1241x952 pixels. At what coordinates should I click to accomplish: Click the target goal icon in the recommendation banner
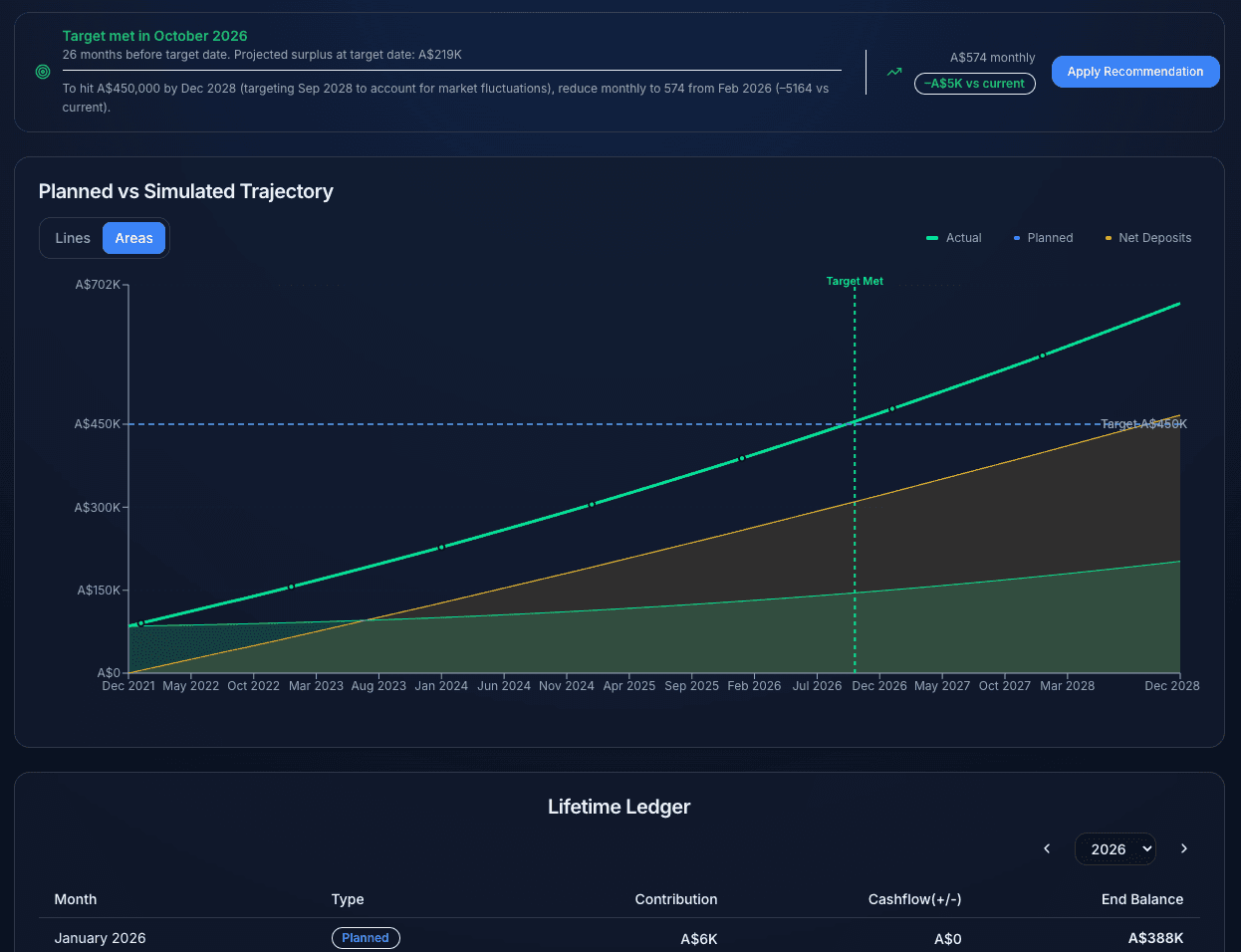41,71
